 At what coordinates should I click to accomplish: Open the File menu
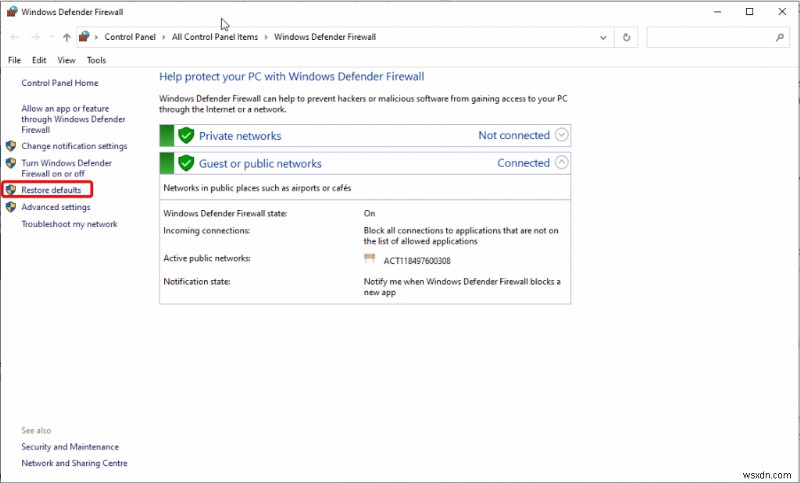(14, 60)
